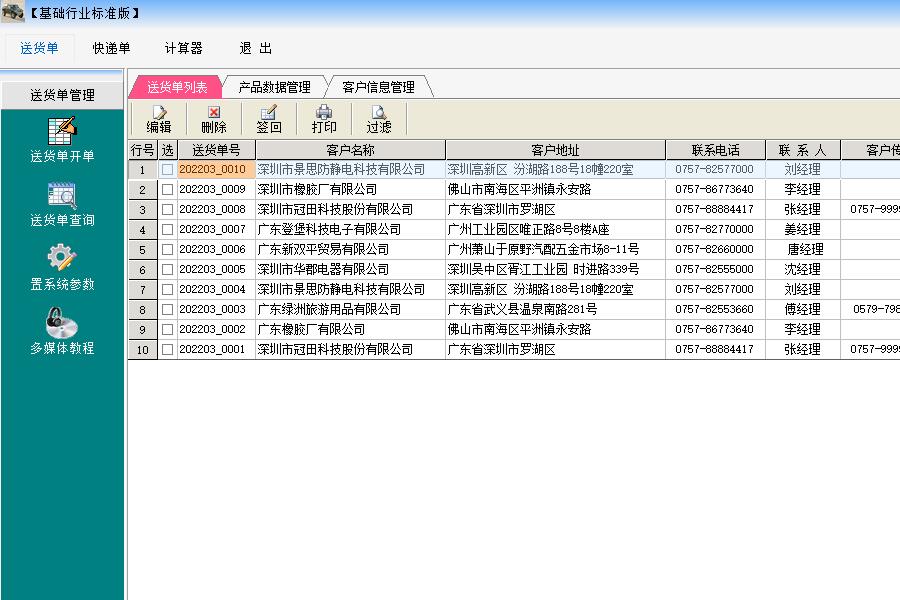Click the 打印 (Print) toolbar icon
900x600 pixels.
[323, 119]
